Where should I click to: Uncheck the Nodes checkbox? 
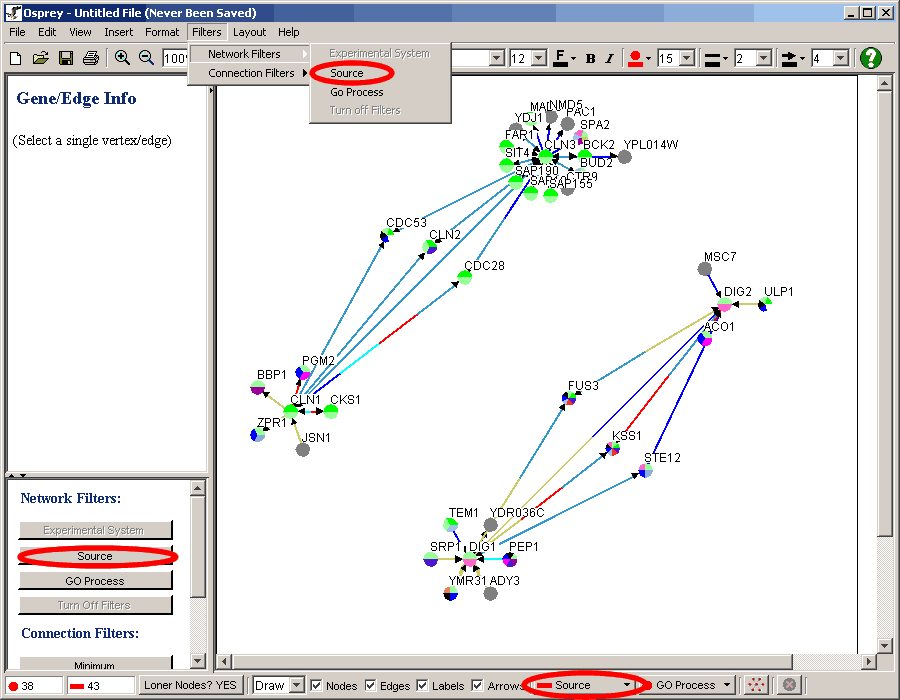tap(316, 686)
